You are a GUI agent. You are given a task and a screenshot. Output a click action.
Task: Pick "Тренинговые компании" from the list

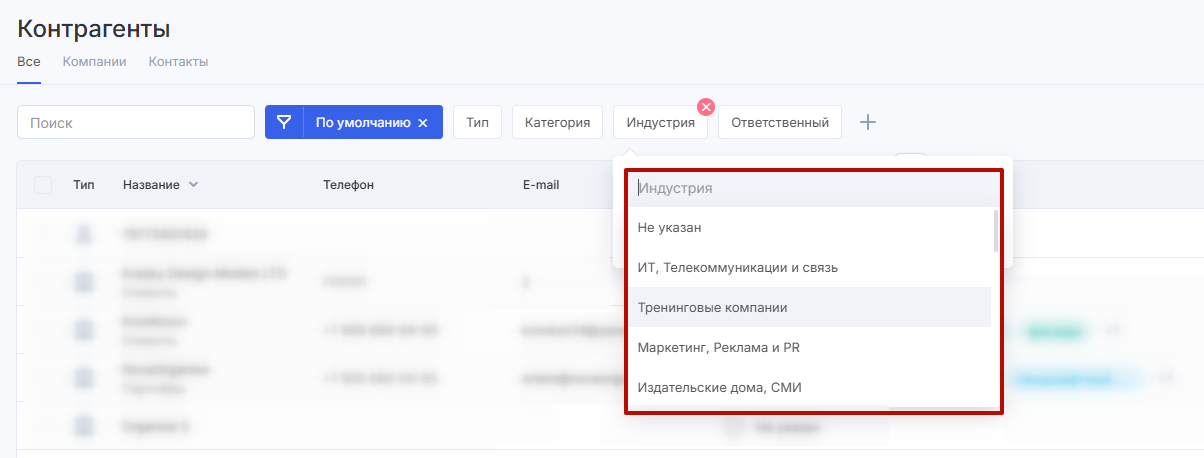coord(712,307)
